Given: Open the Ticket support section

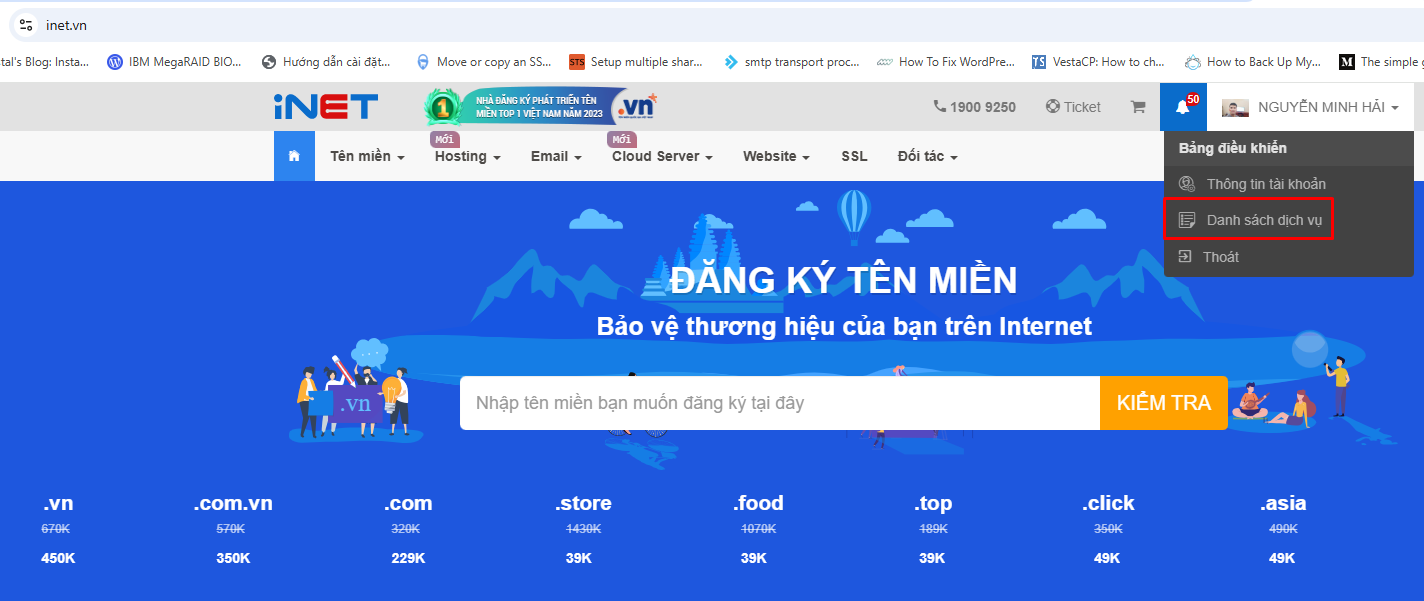Looking at the screenshot, I should tap(1073, 107).
